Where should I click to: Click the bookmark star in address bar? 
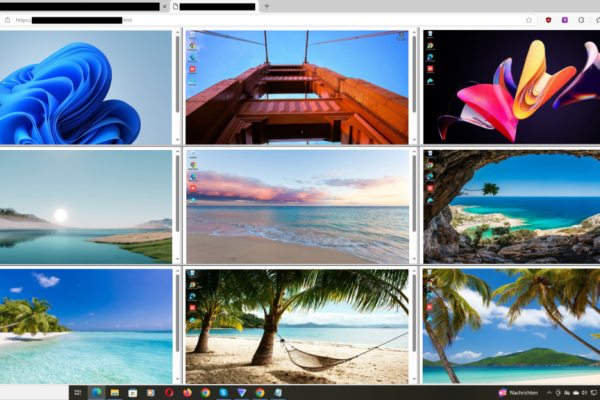pos(529,20)
